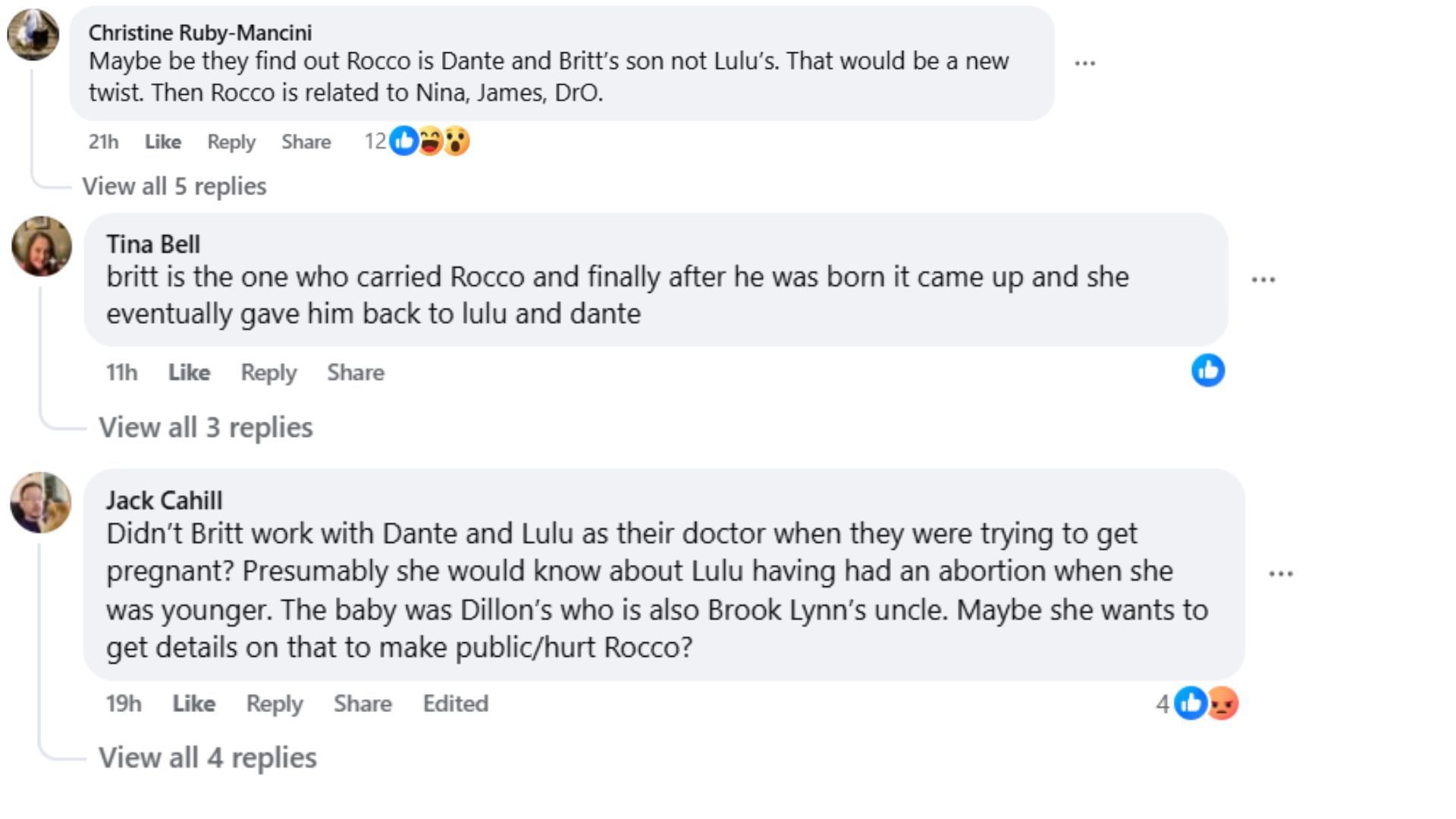Click the thumbs-up reaction on Tina Bell's comment
Screen dimensions: 1456x819
click(x=1207, y=371)
